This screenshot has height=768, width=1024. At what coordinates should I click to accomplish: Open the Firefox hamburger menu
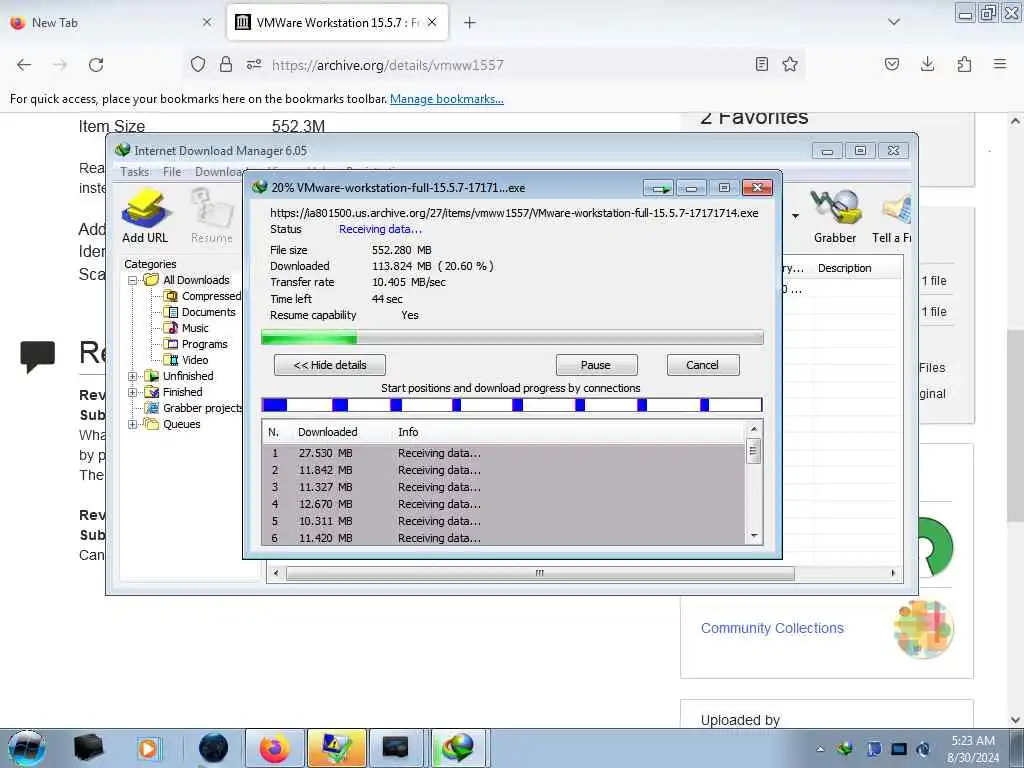[x=1000, y=64]
